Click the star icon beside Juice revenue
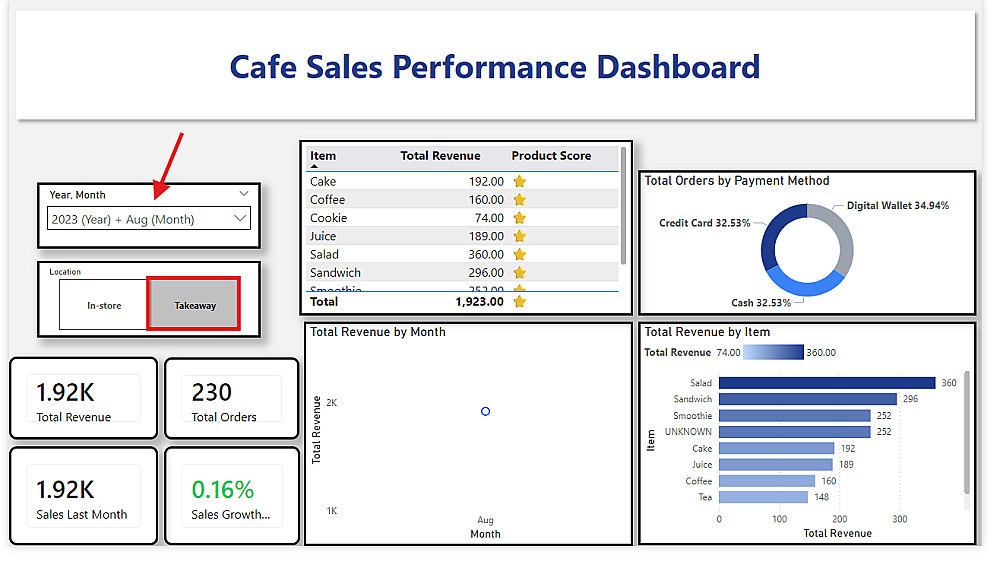 pos(520,237)
